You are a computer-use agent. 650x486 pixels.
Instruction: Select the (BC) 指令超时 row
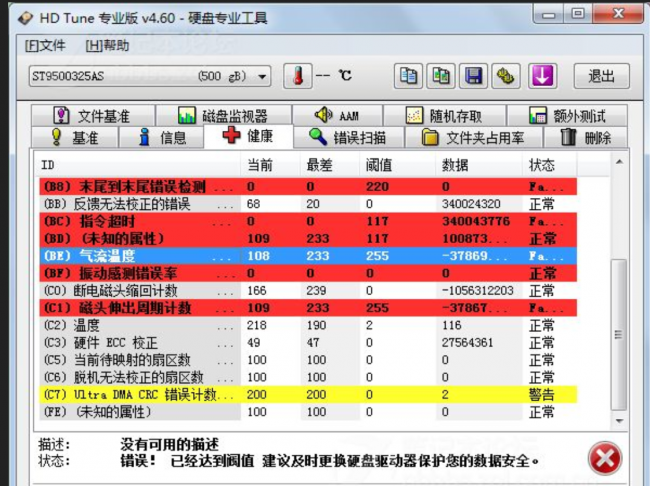click(308, 221)
